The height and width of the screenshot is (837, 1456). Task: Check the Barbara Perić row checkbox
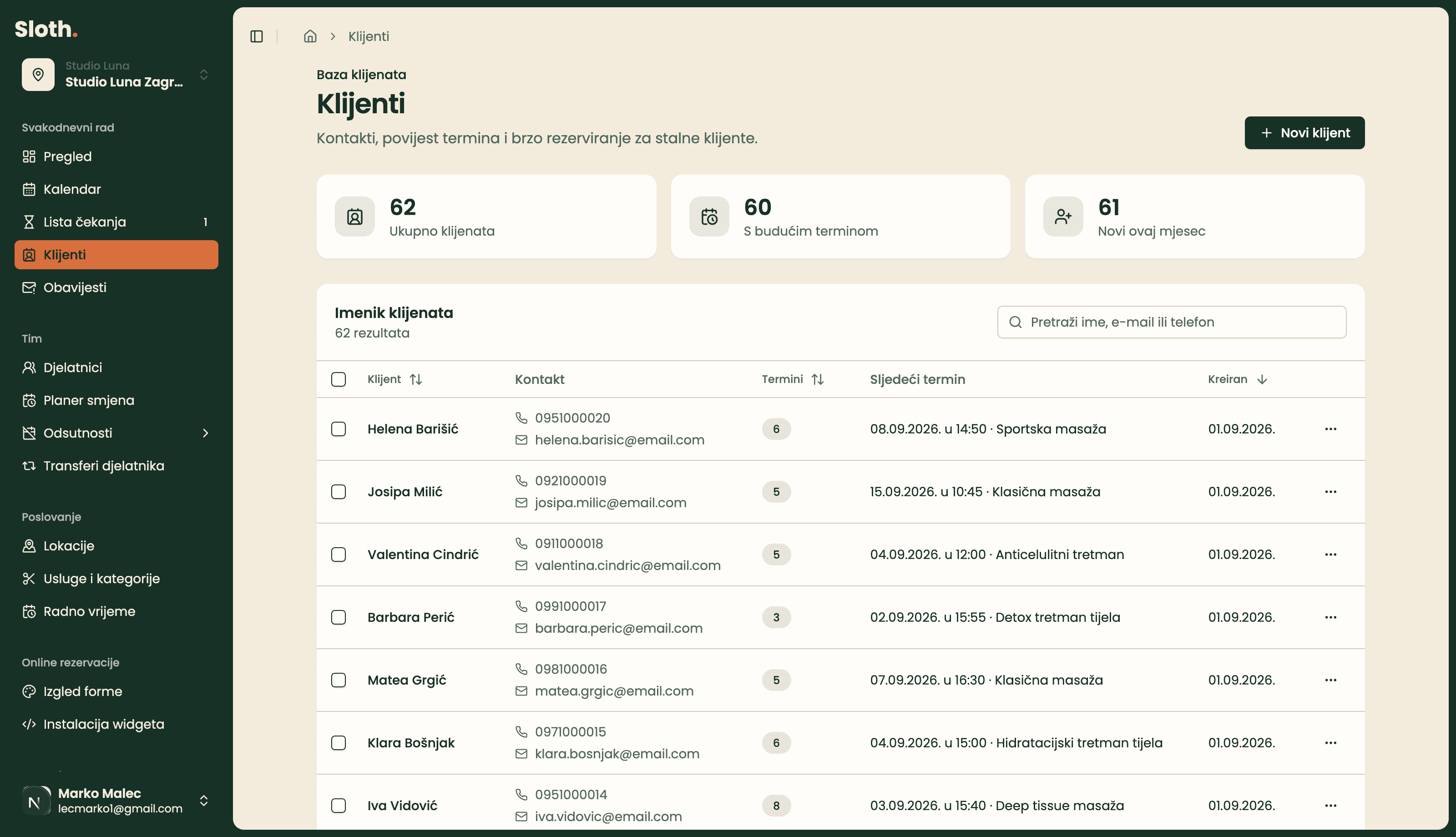(339, 617)
